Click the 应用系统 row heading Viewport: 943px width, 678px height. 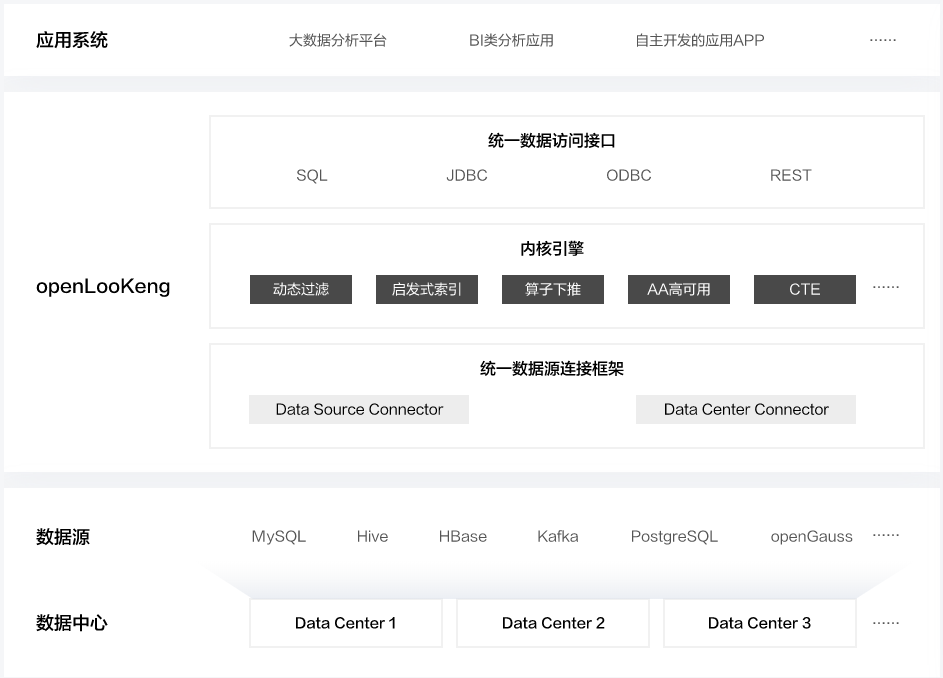(72, 40)
